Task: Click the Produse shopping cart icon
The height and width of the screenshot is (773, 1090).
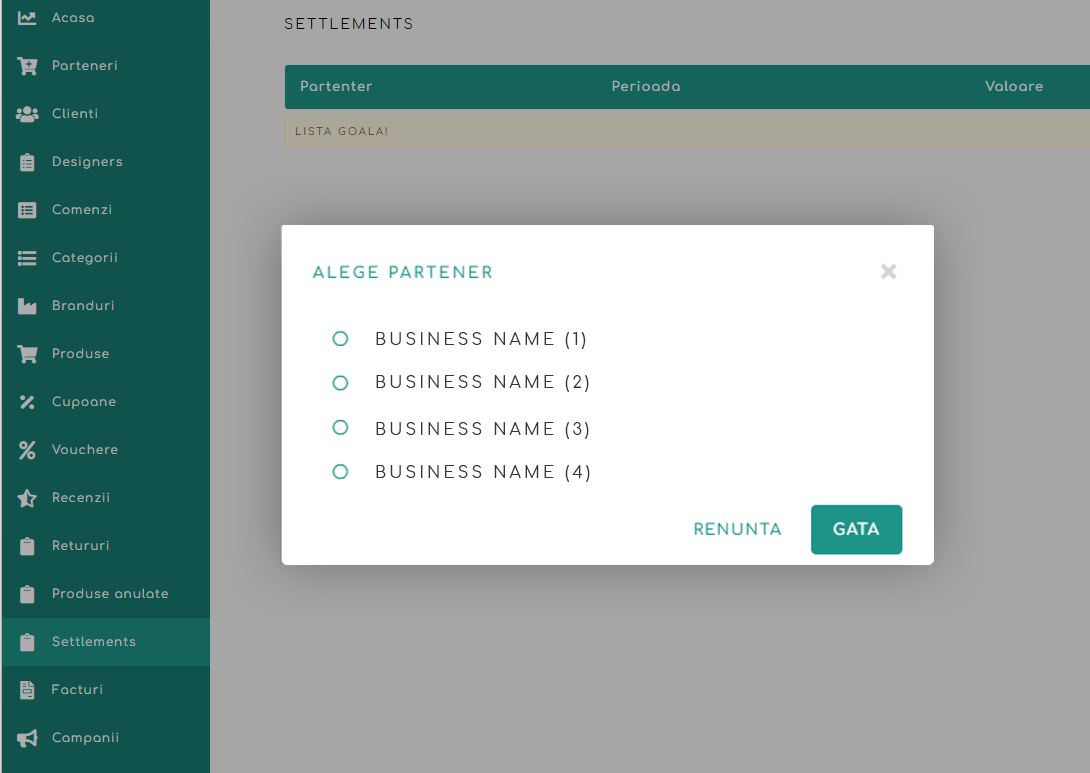Action: click(27, 354)
